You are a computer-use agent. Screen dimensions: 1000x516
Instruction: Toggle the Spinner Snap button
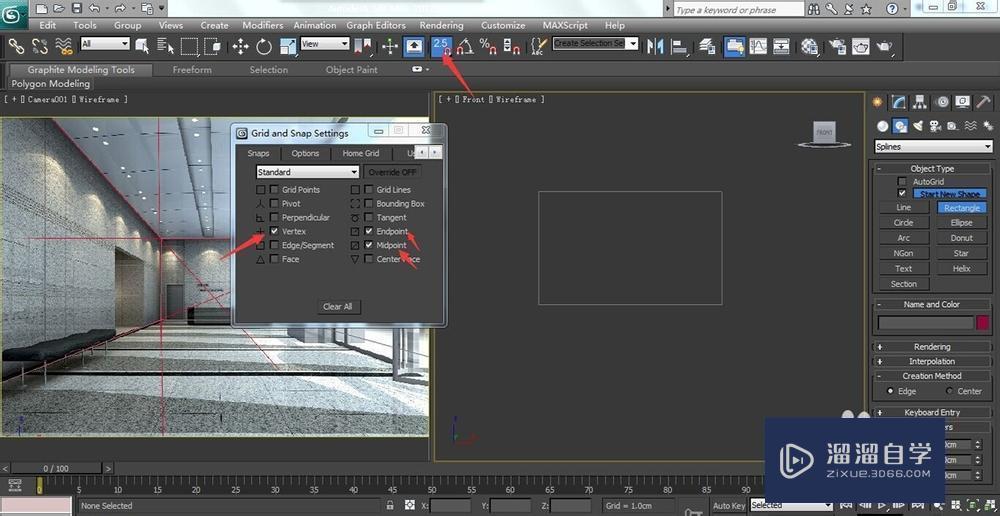click(511, 46)
